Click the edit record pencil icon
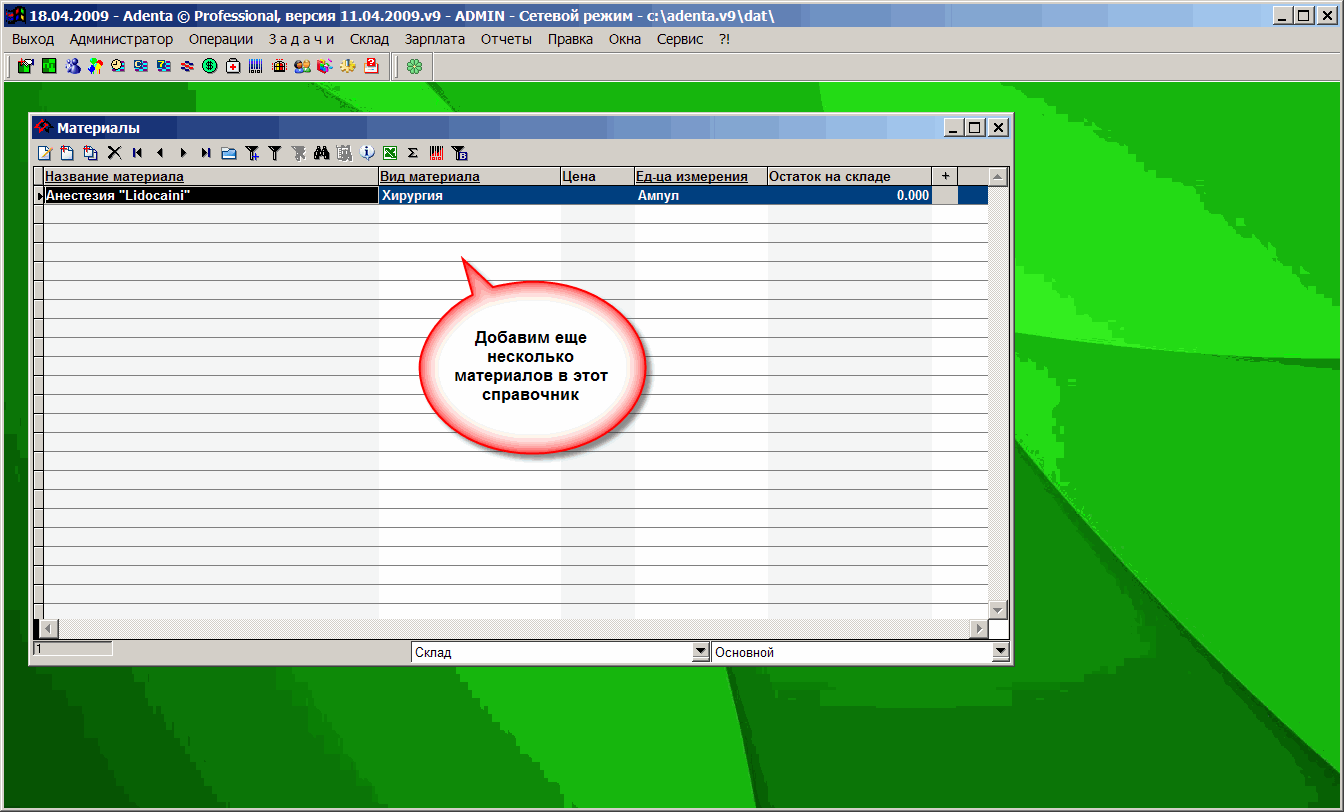This screenshot has width=1344, height=812. pyautogui.click(x=44, y=153)
